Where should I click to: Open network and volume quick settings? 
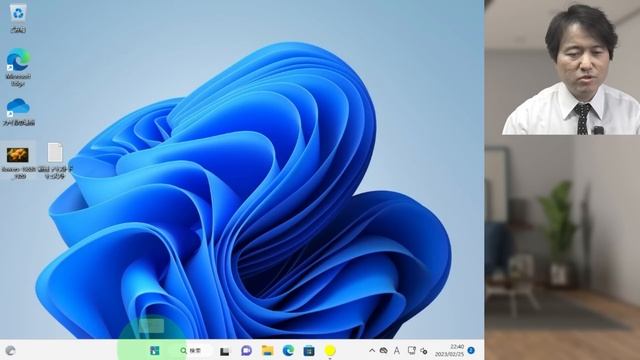pyautogui.click(x=424, y=351)
